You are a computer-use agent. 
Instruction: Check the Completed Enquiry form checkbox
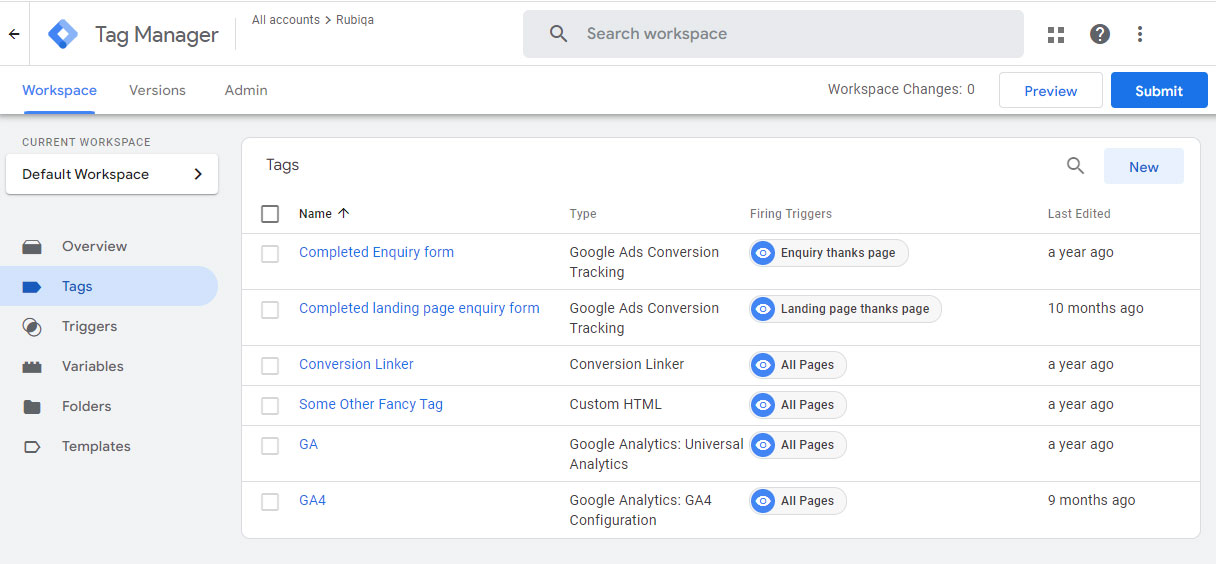tap(270, 254)
